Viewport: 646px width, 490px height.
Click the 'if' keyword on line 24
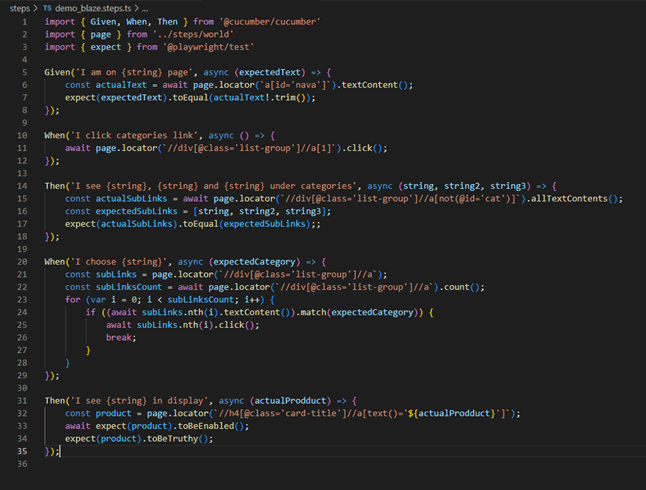coord(91,312)
